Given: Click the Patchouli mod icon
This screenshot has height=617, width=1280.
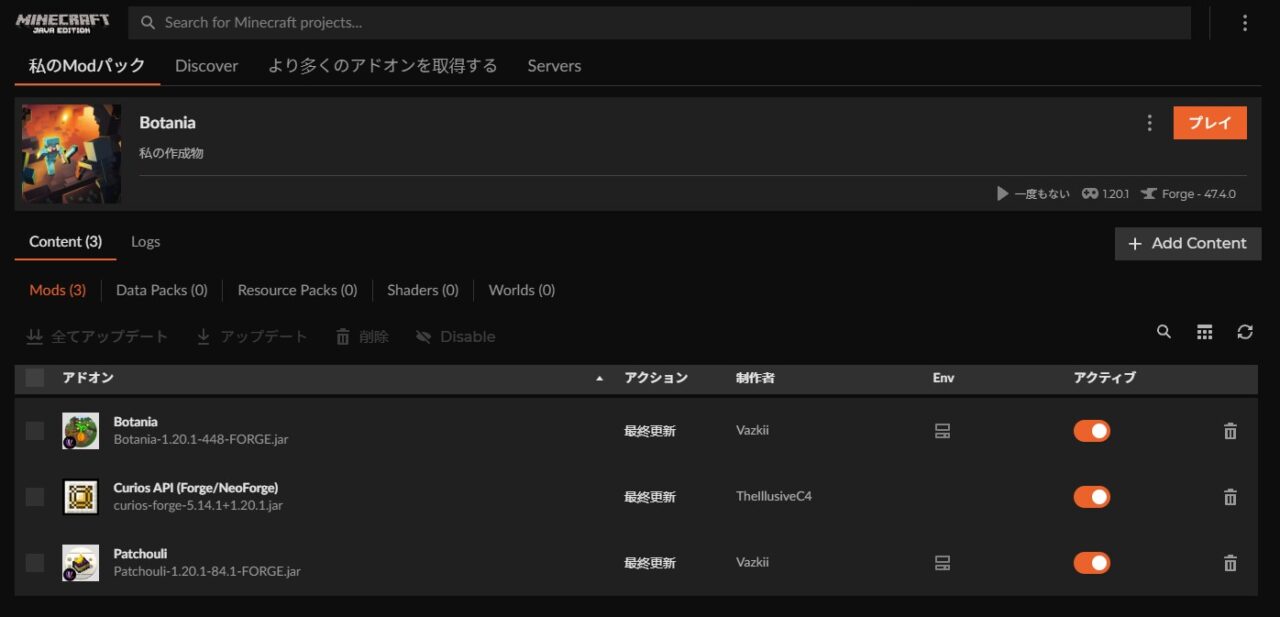Looking at the screenshot, I should [80, 563].
